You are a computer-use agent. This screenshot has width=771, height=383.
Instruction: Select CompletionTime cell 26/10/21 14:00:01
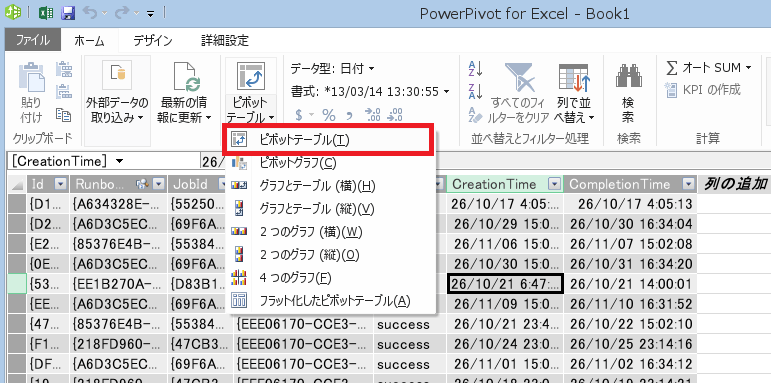(x=630, y=284)
